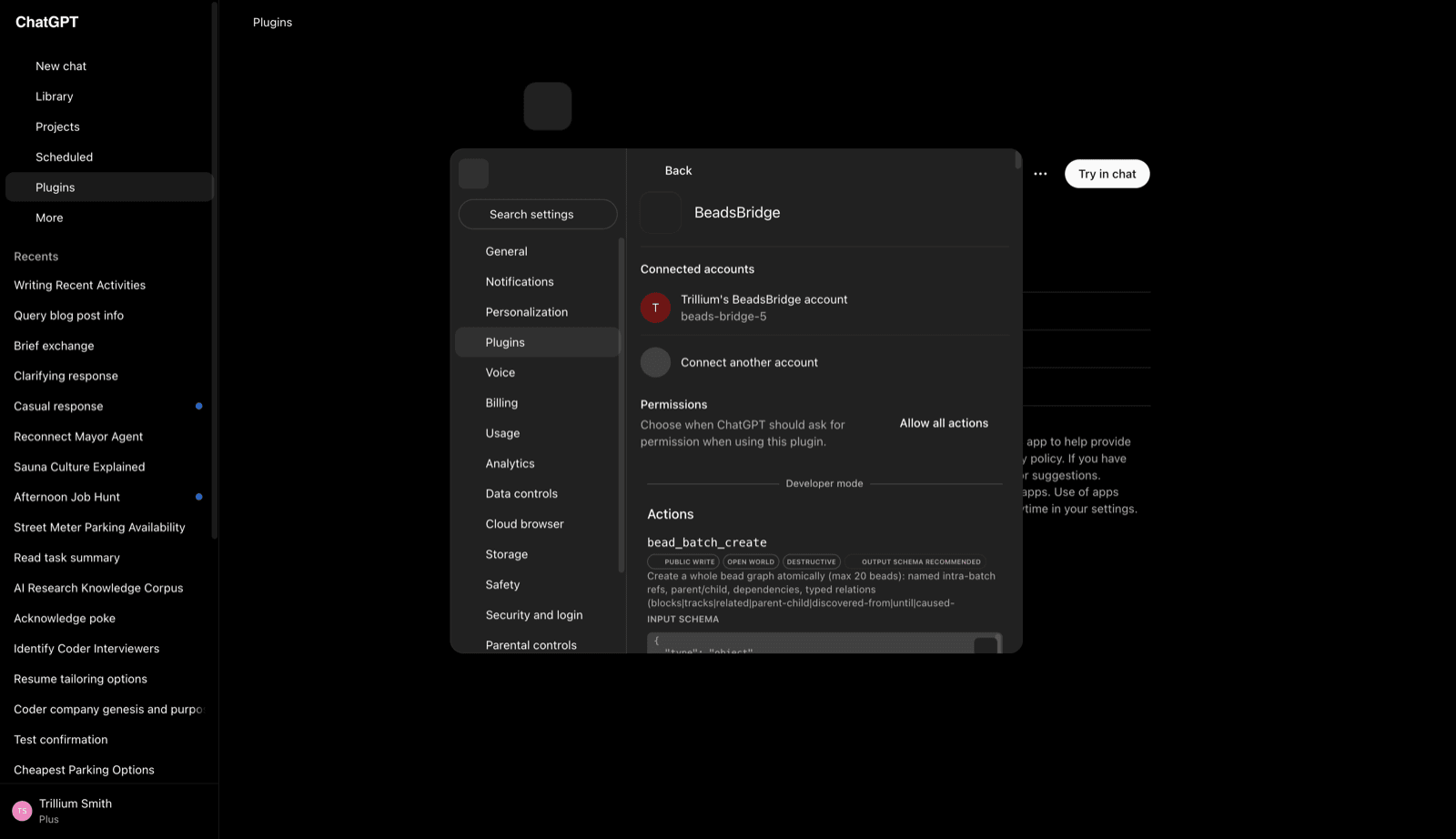Screen dimensions: 1456x839
Task: Click the ChatGPT logo text
Action: pos(46,22)
